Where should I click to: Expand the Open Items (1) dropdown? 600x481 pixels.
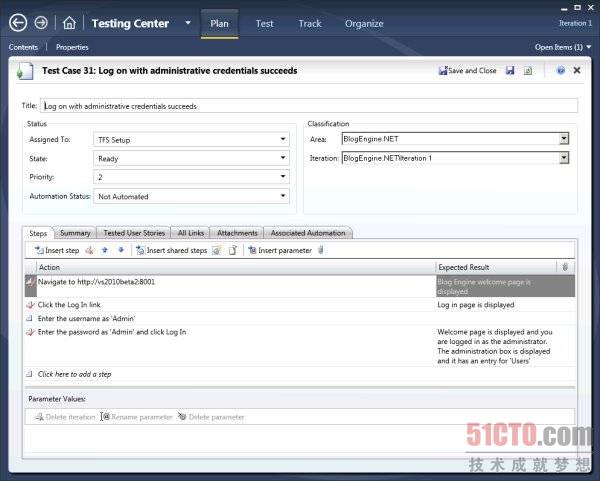pos(563,47)
